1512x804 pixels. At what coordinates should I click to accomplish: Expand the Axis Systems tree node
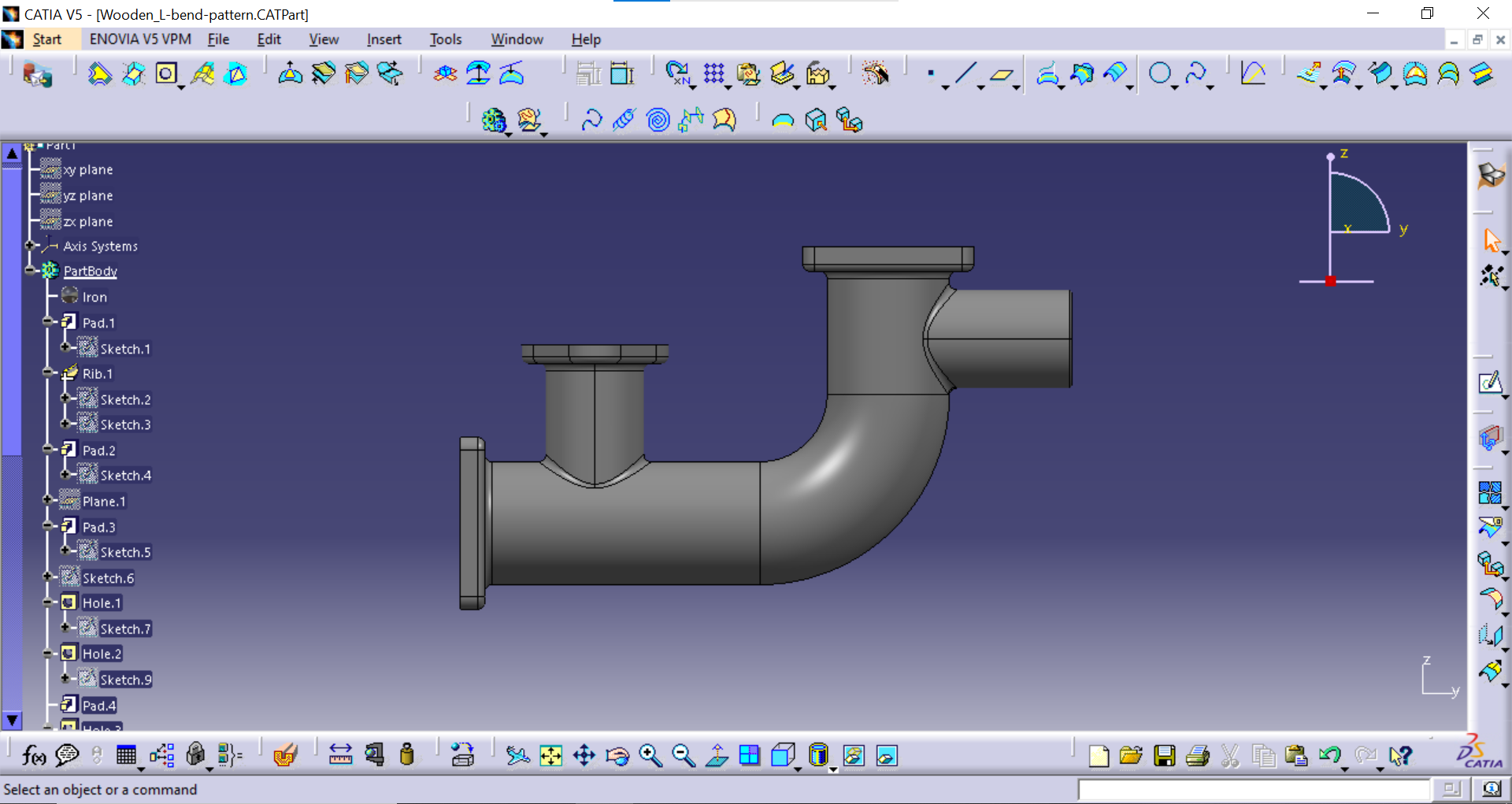click(30, 246)
